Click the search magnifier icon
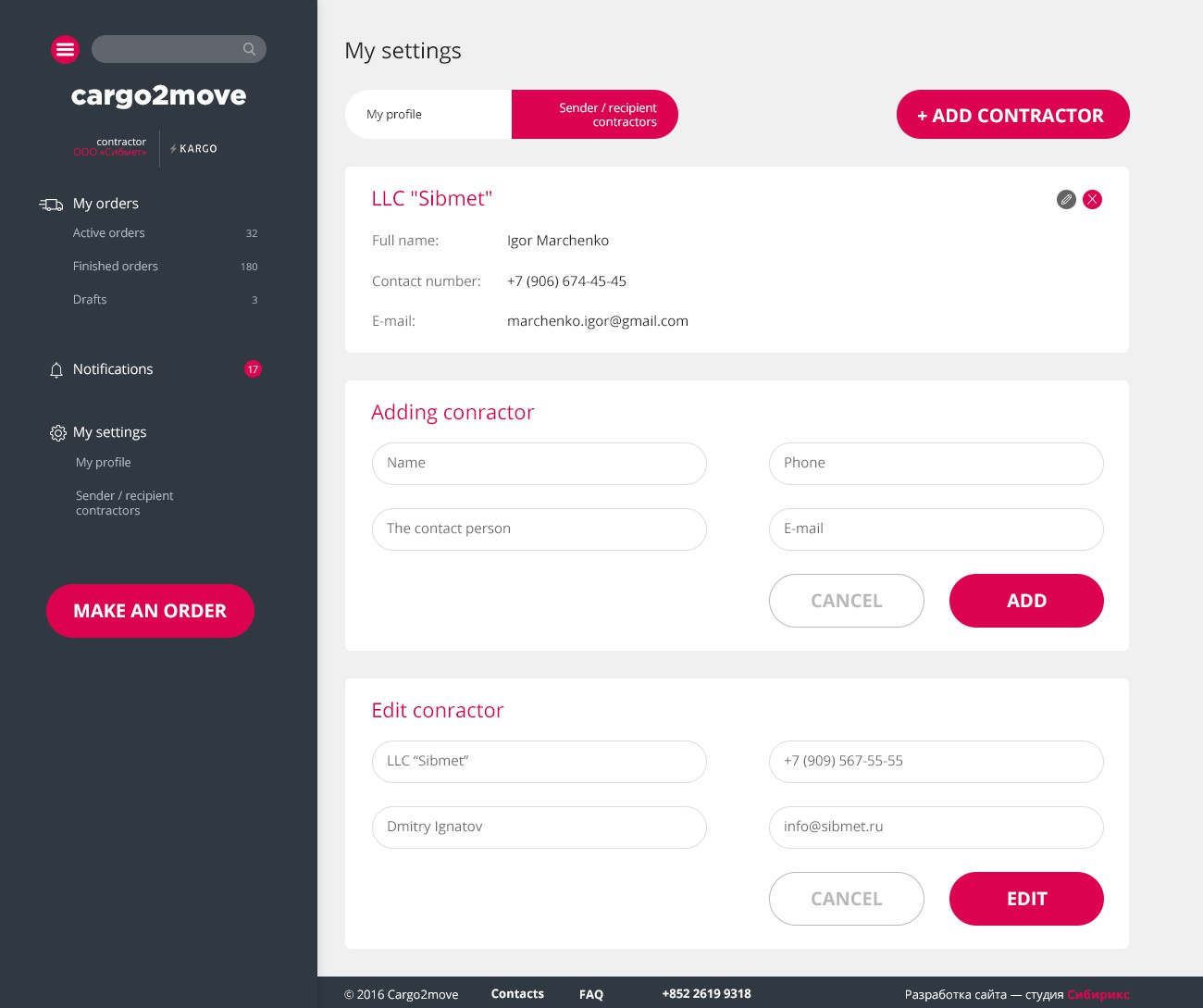 pos(249,49)
